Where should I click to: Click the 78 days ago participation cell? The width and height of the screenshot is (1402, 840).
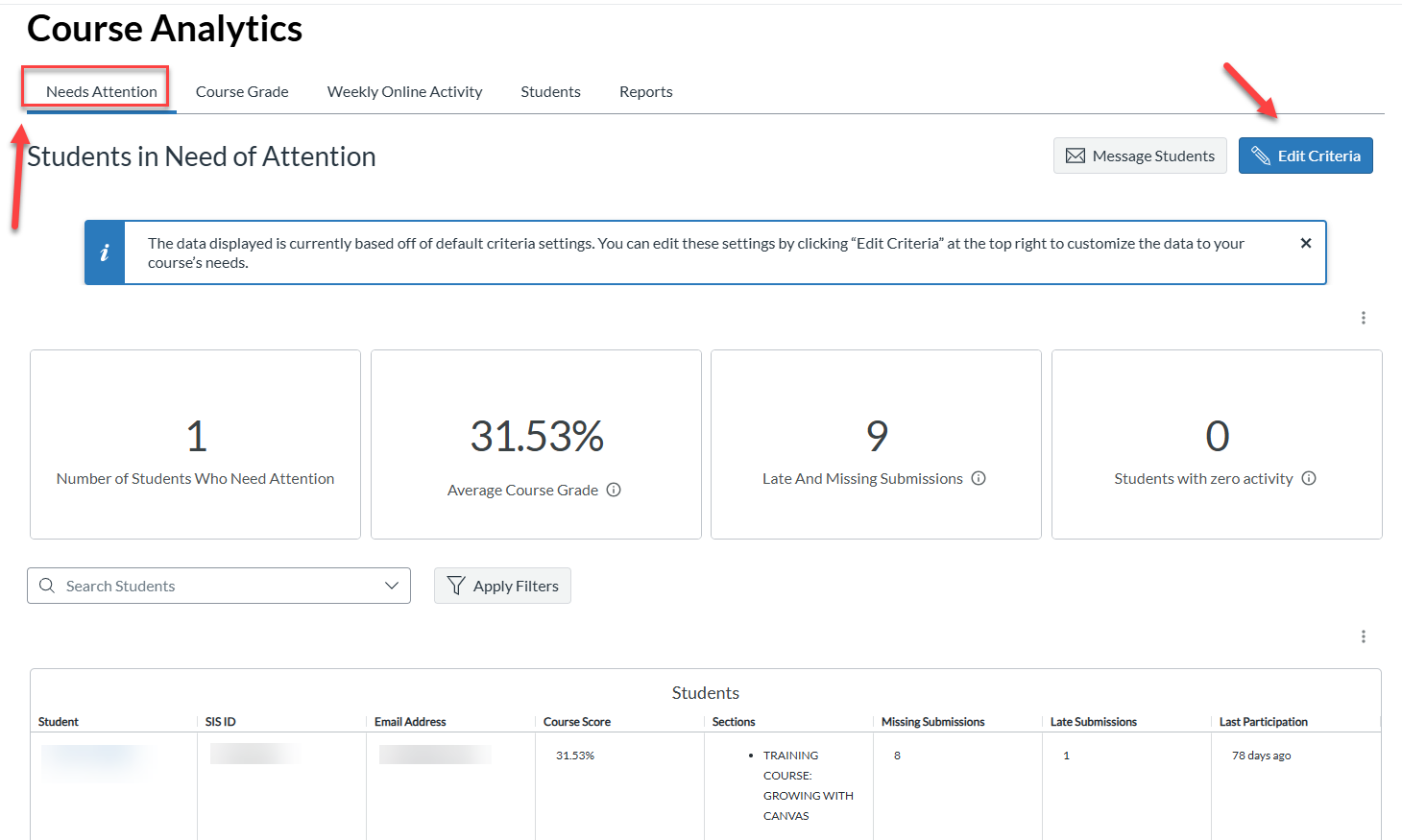point(1261,756)
